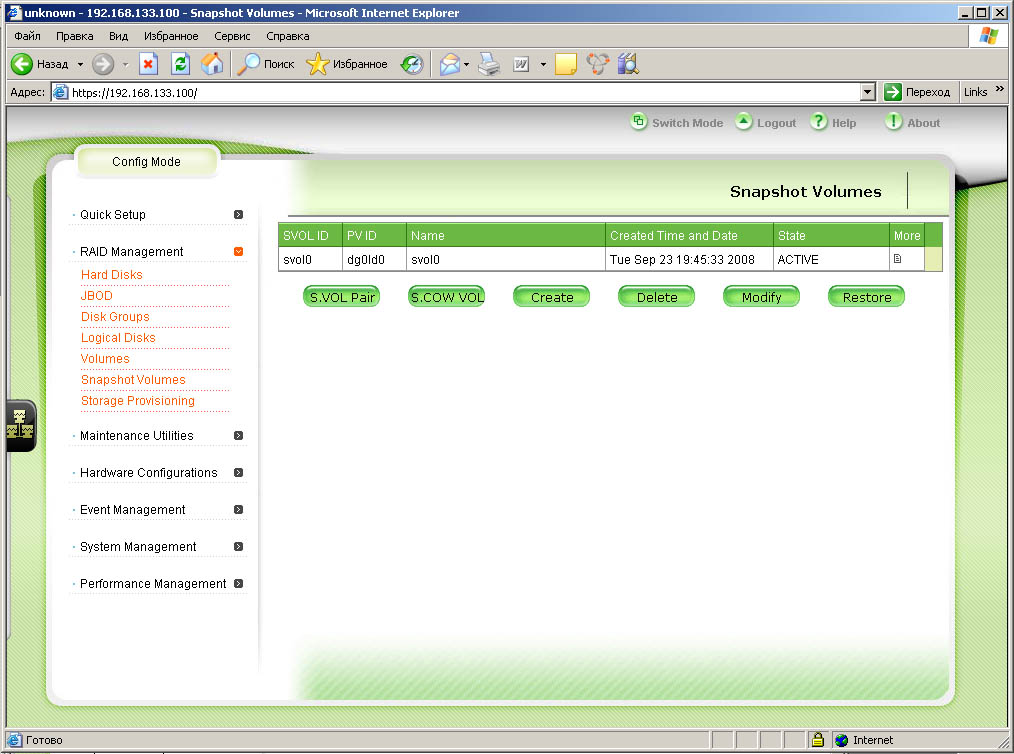This screenshot has width=1014, height=754.
Task: Click the dg0ld0 PV ID cell
Action: (374, 259)
